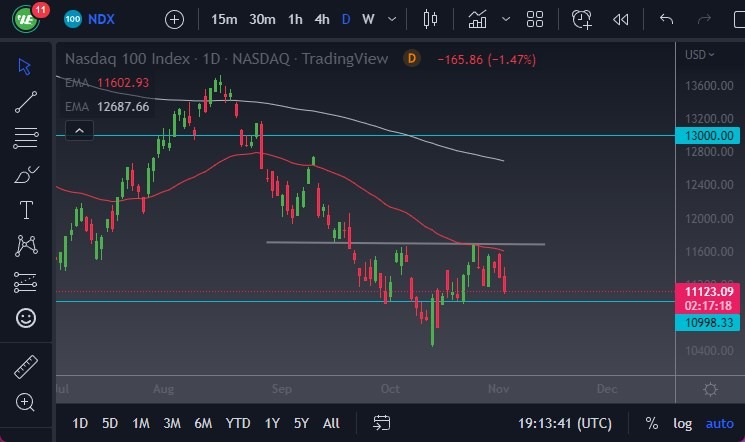Set date range to All
Image resolution: width=745 pixels, height=442 pixels.
coord(331,423)
